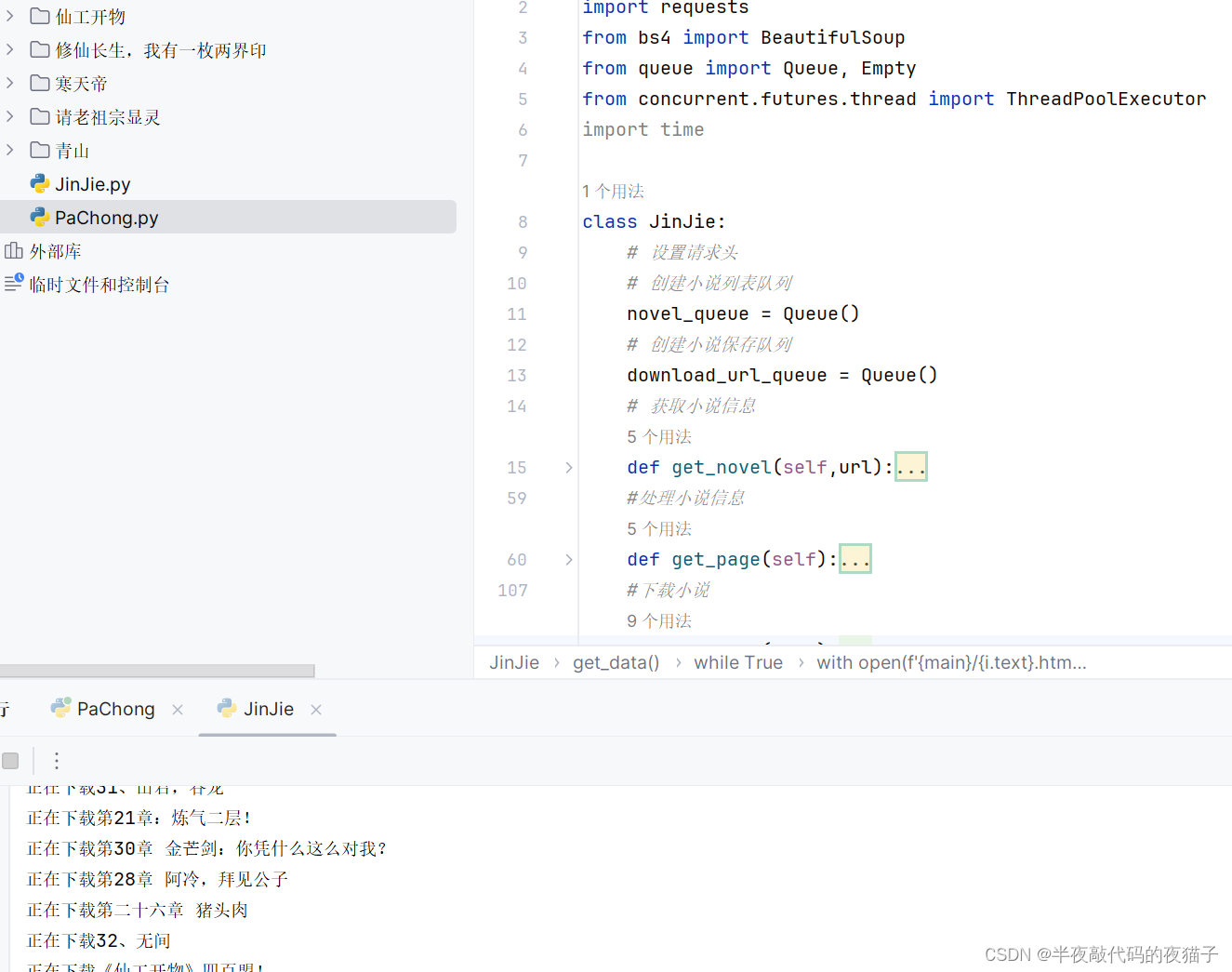Click while True in the breadcrumb bar
Viewport: 1232px width, 972px height.
[x=738, y=662]
